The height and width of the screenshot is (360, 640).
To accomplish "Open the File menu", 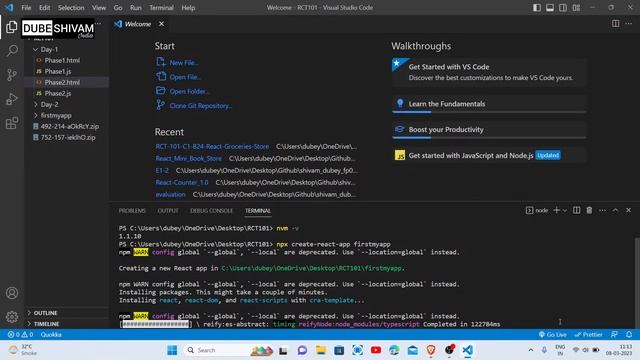I will point(26,7).
